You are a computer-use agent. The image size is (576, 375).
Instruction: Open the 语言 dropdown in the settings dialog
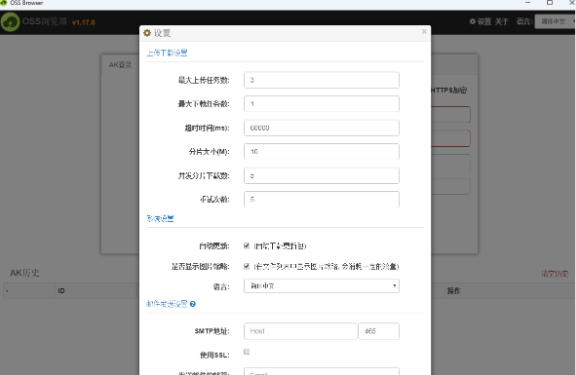click(x=321, y=286)
